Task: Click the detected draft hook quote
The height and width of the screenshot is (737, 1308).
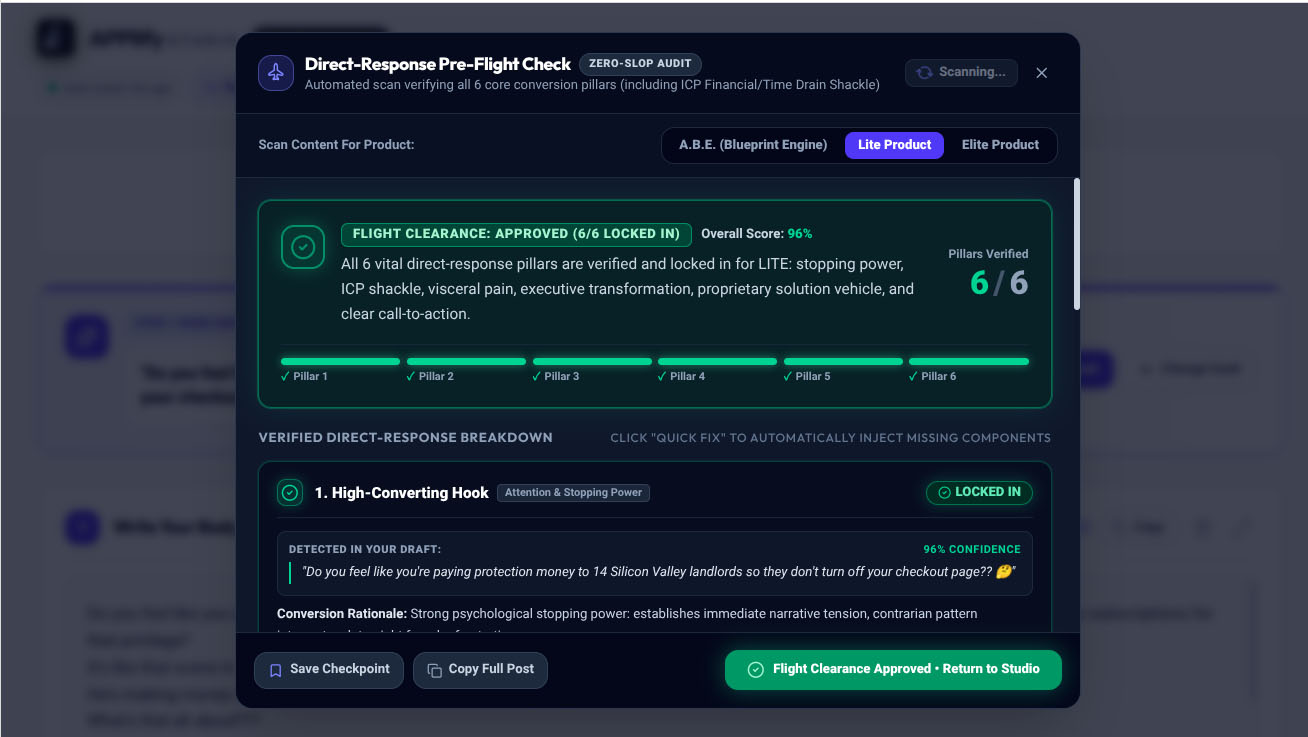Action: [659, 573]
